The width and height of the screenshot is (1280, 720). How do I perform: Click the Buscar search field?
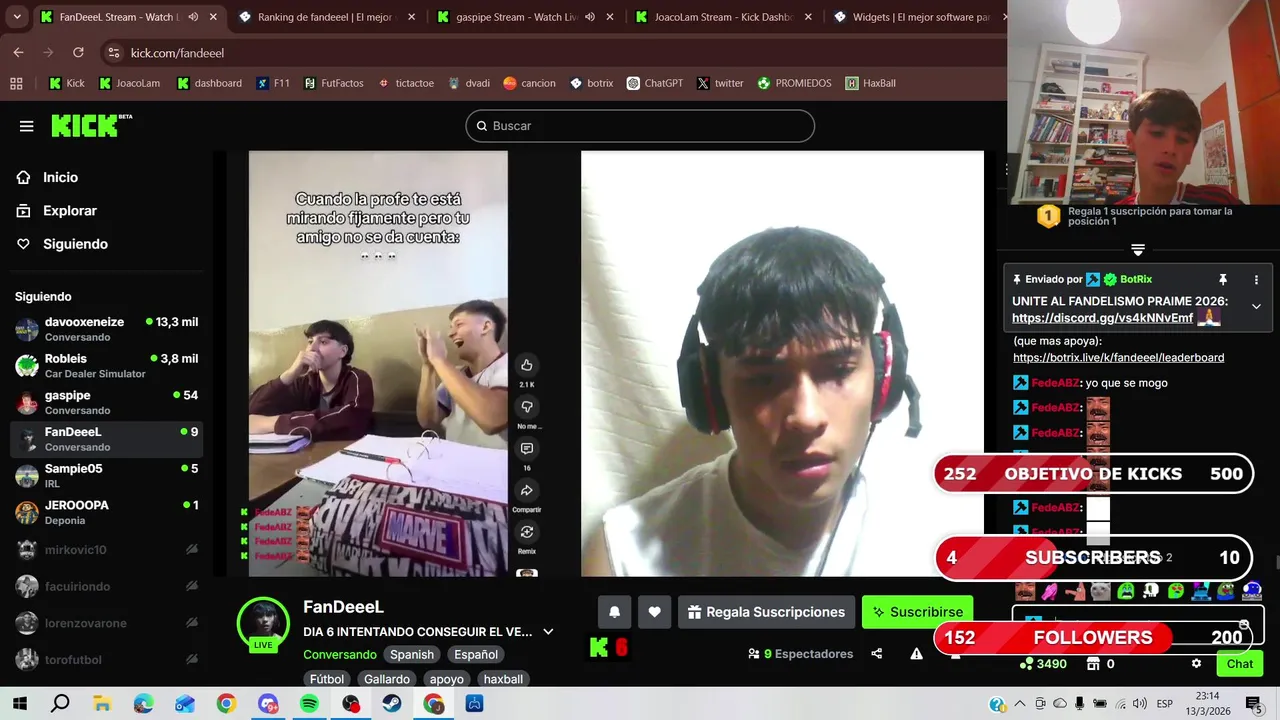pyautogui.click(x=640, y=126)
